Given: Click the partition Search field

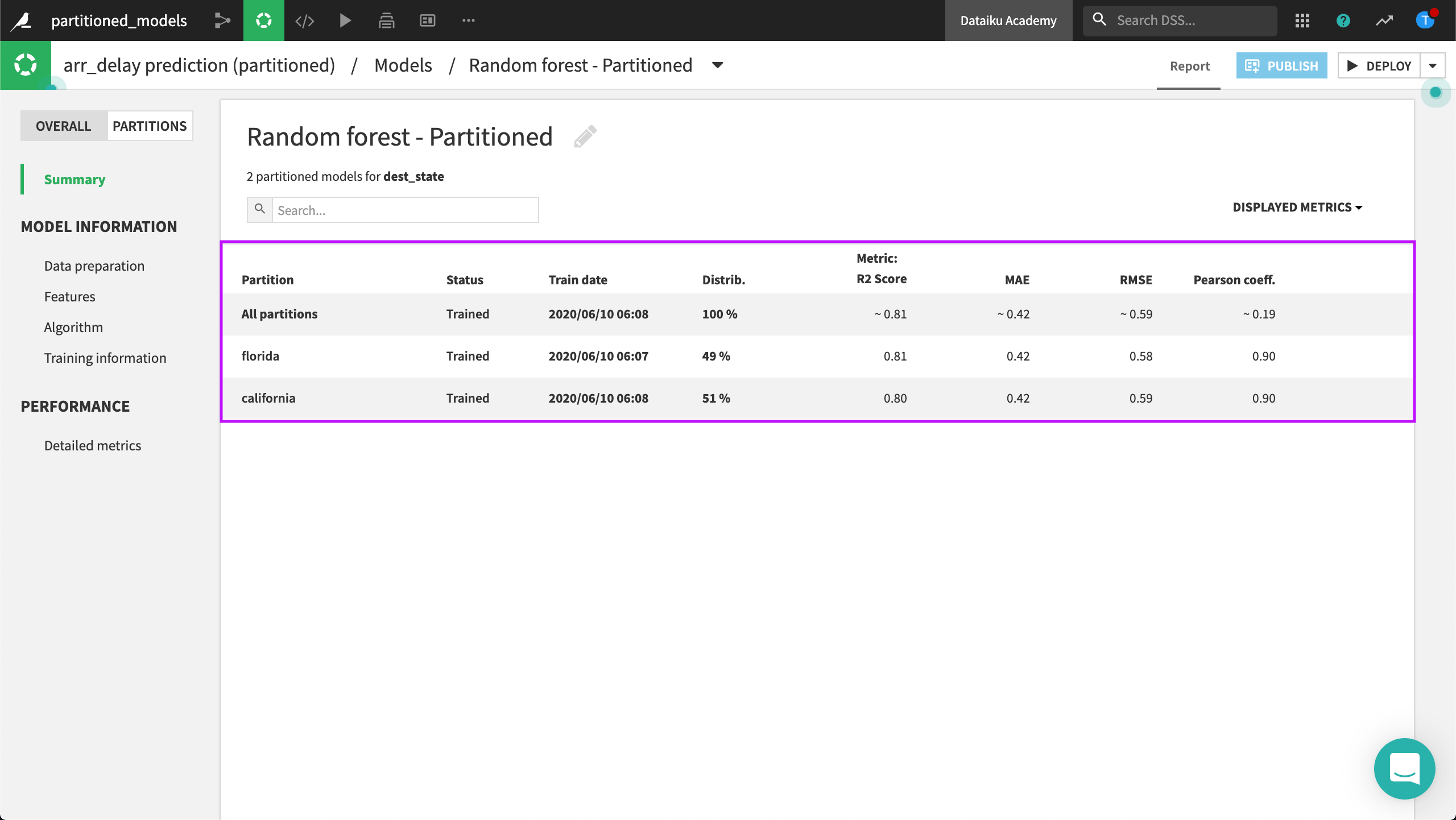Looking at the screenshot, I should click(x=404, y=210).
